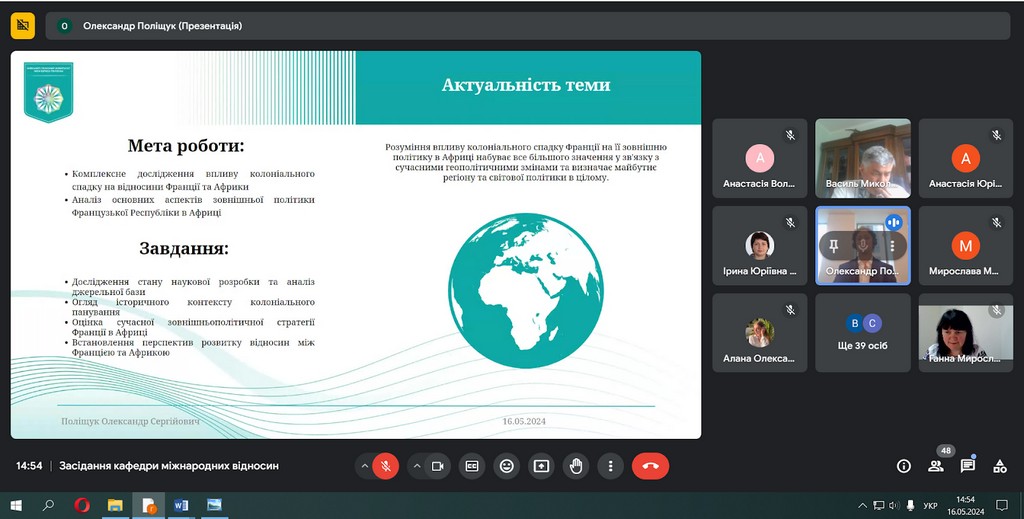The width and height of the screenshot is (1024, 519).
Task: Click the УКР language indicator in tray
Action: (x=930, y=505)
